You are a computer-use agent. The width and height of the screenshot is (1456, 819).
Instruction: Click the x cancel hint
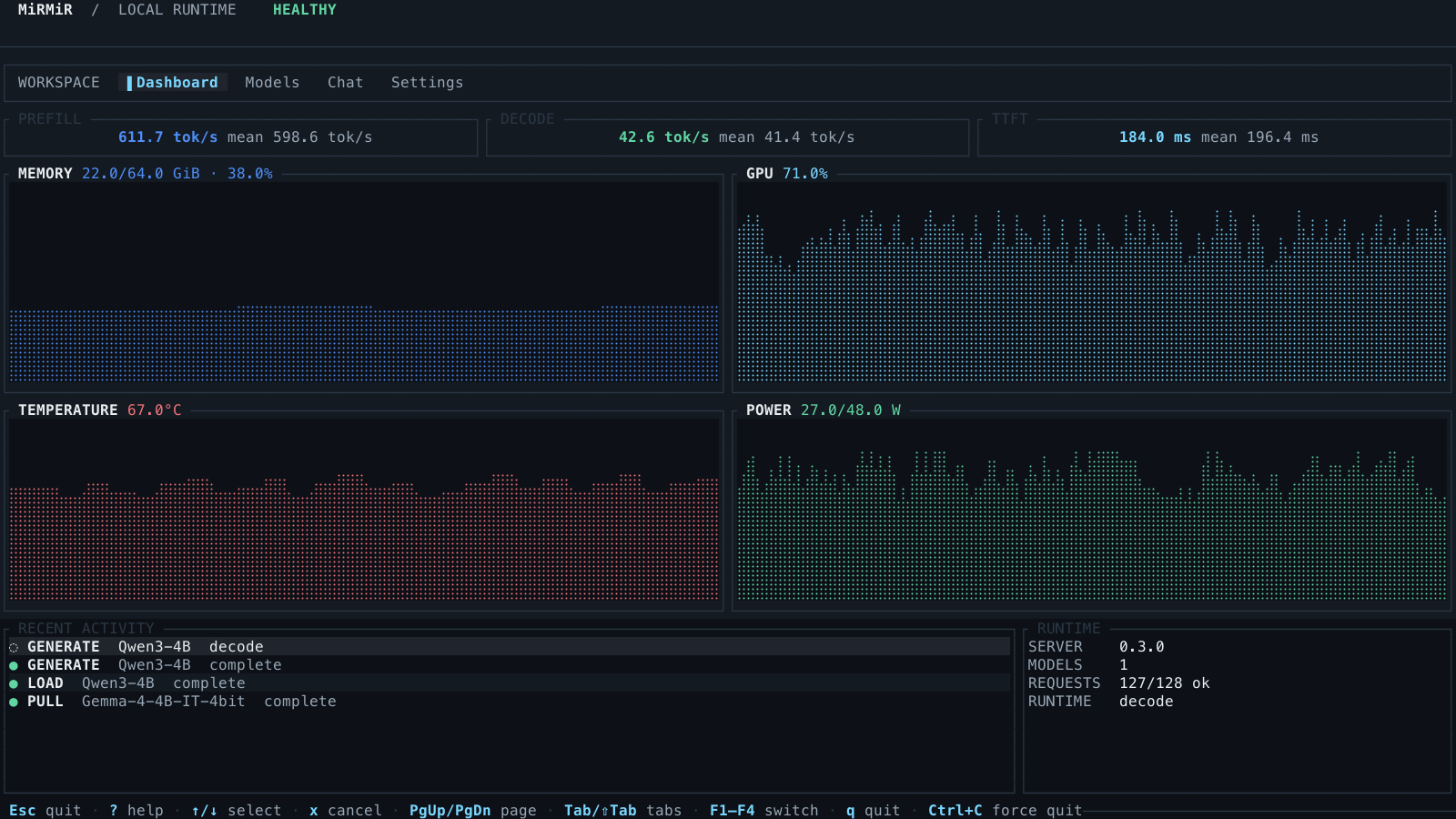[346, 810]
